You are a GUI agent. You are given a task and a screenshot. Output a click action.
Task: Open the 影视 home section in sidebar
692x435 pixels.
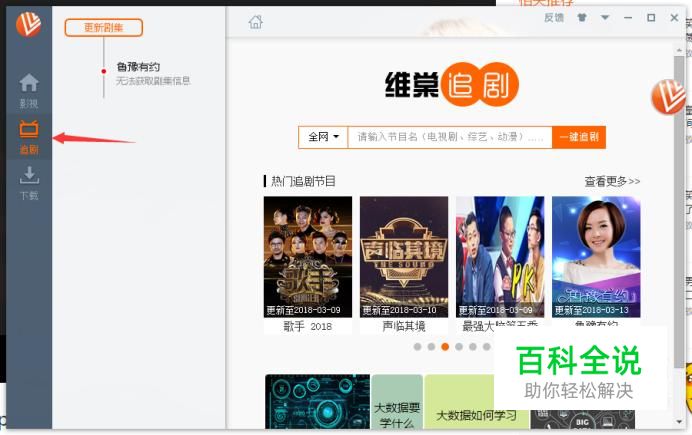point(29,90)
